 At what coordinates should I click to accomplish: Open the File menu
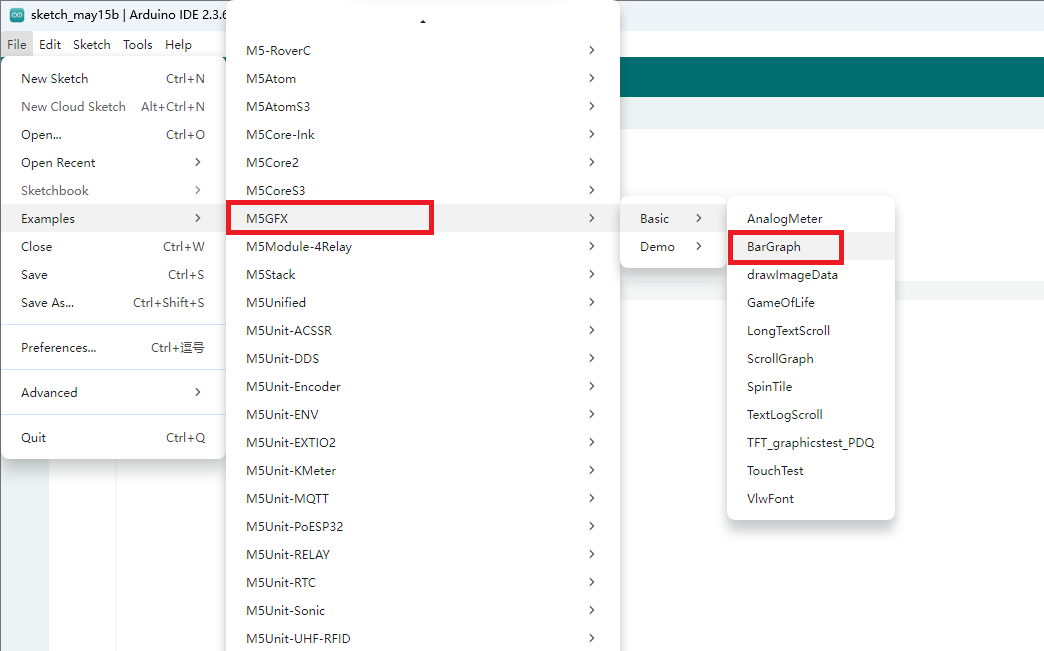pos(17,45)
